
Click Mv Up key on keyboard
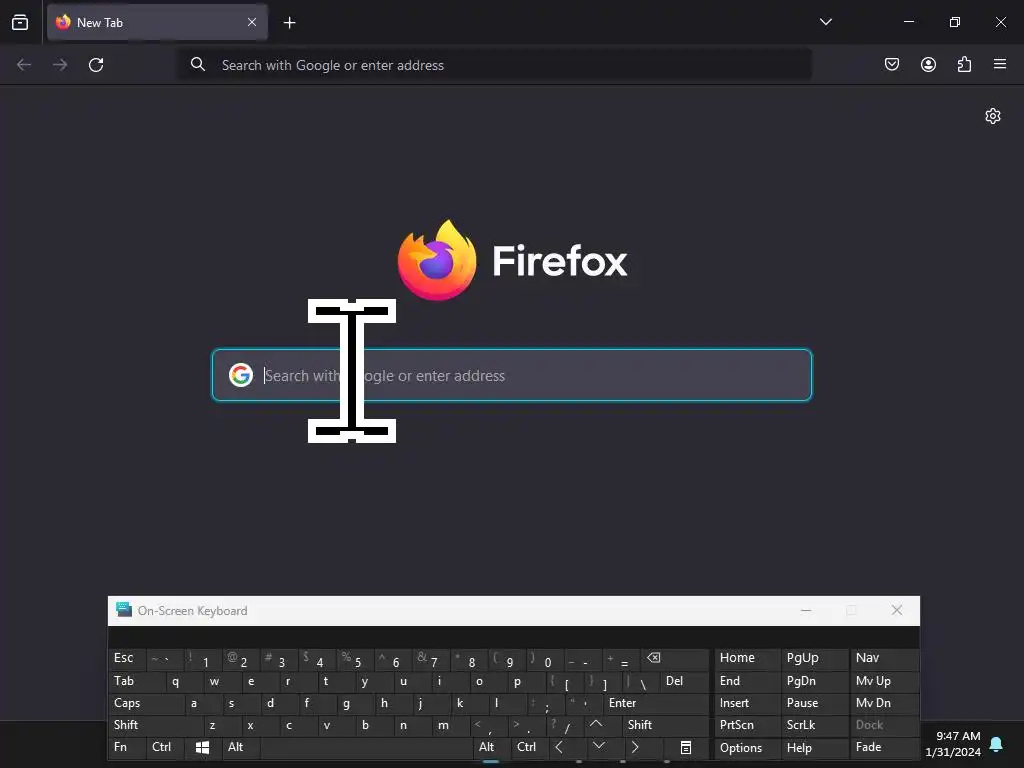point(884,681)
